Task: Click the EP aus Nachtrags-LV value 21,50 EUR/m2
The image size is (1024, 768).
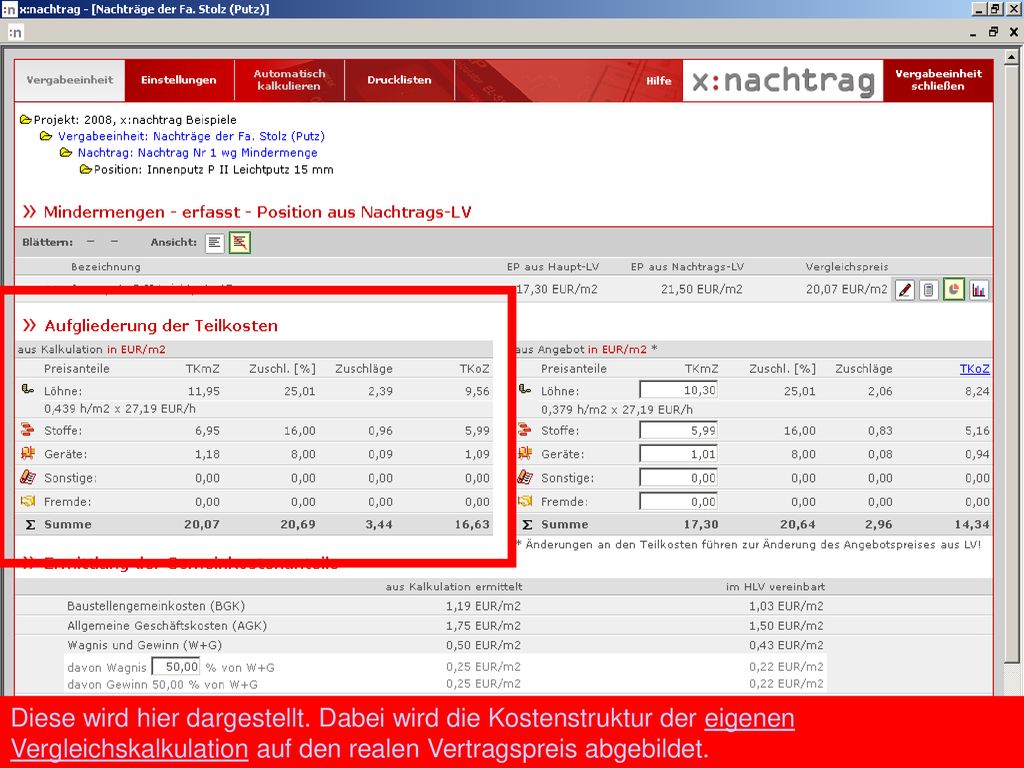Action: click(x=701, y=289)
